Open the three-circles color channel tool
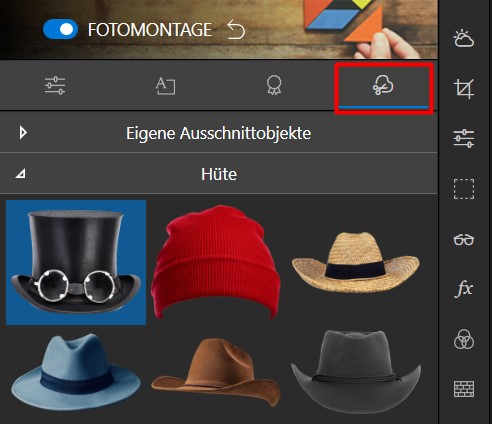 pyautogui.click(x=464, y=339)
